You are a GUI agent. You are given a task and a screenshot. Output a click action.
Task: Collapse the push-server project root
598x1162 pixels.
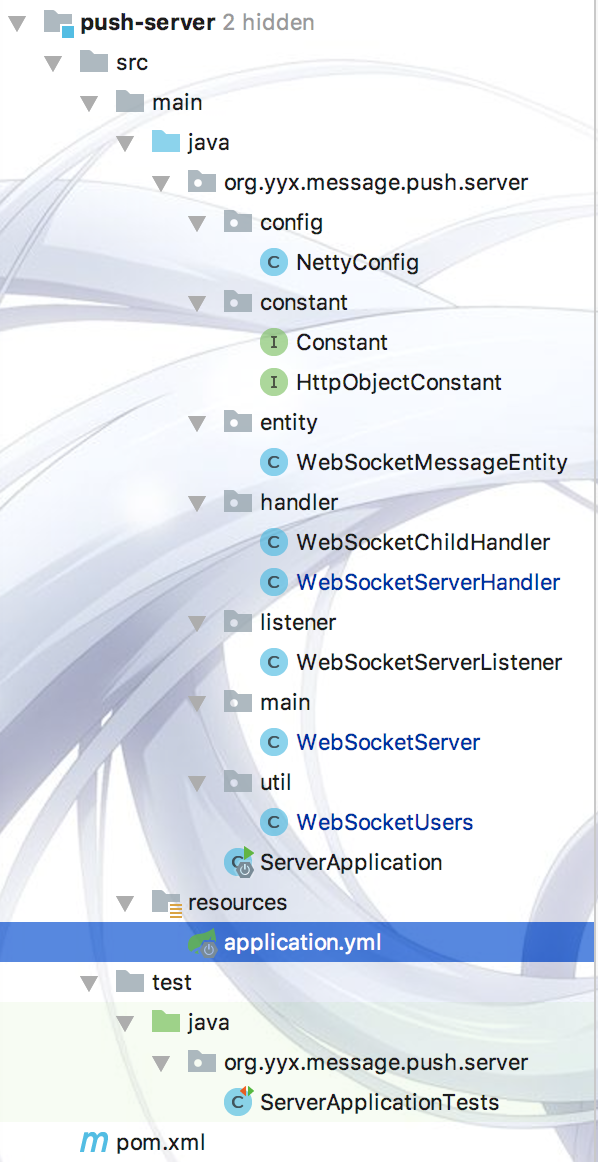(x=17, y=24)
